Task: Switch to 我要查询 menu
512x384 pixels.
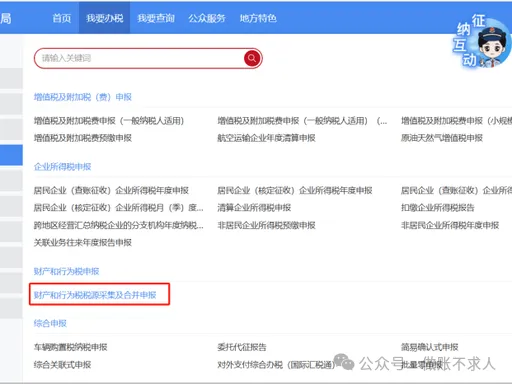Action: (x=156, y=18)
